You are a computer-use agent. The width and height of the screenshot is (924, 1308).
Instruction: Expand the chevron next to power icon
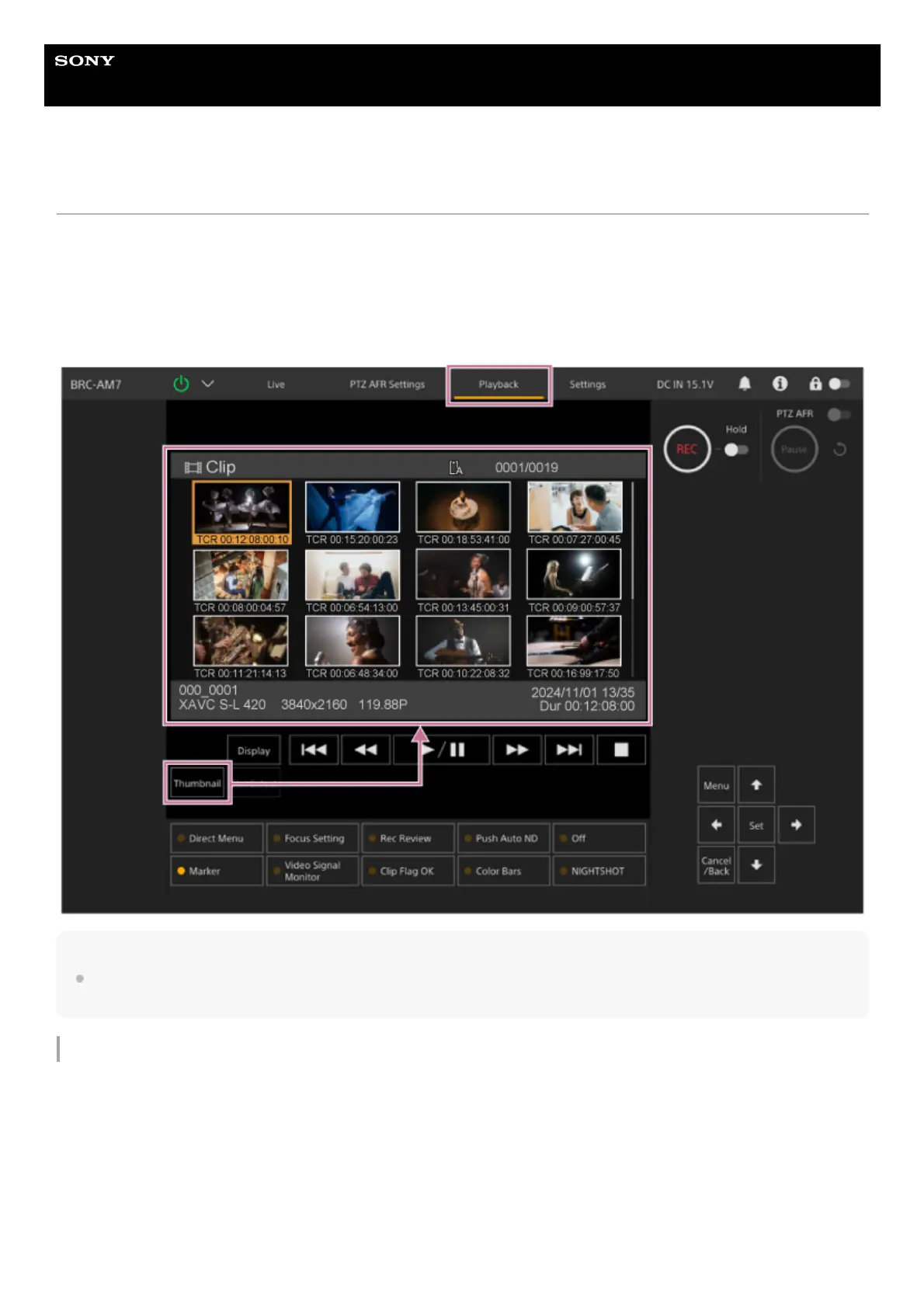point(207,384)
